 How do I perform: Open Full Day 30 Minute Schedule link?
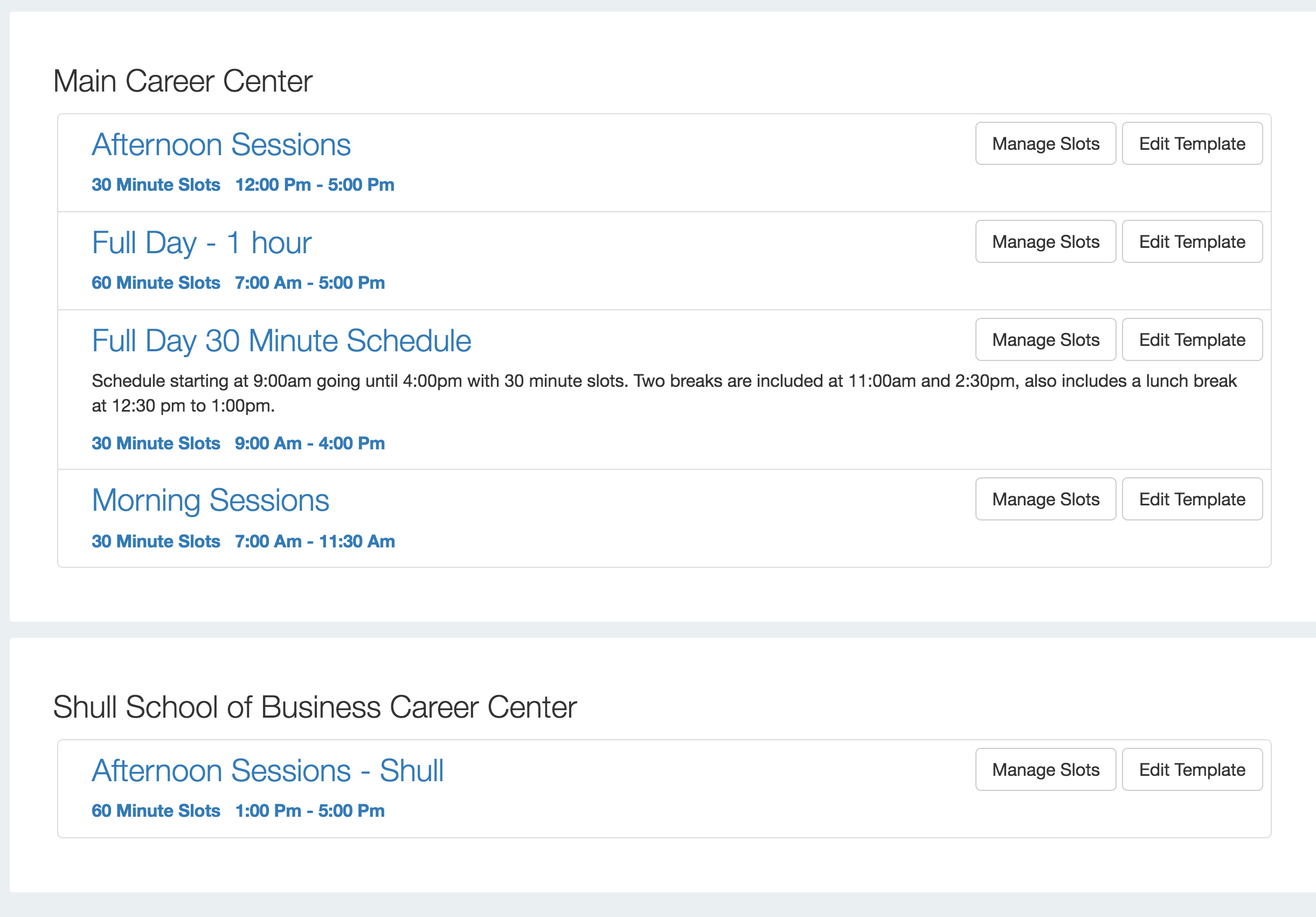click(281, 341)
